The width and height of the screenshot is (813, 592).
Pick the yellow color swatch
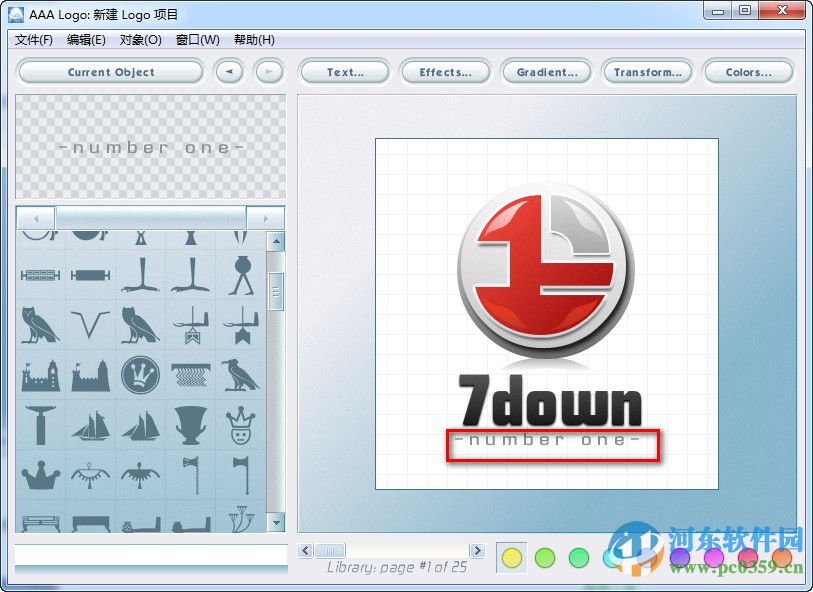point(512,558)
